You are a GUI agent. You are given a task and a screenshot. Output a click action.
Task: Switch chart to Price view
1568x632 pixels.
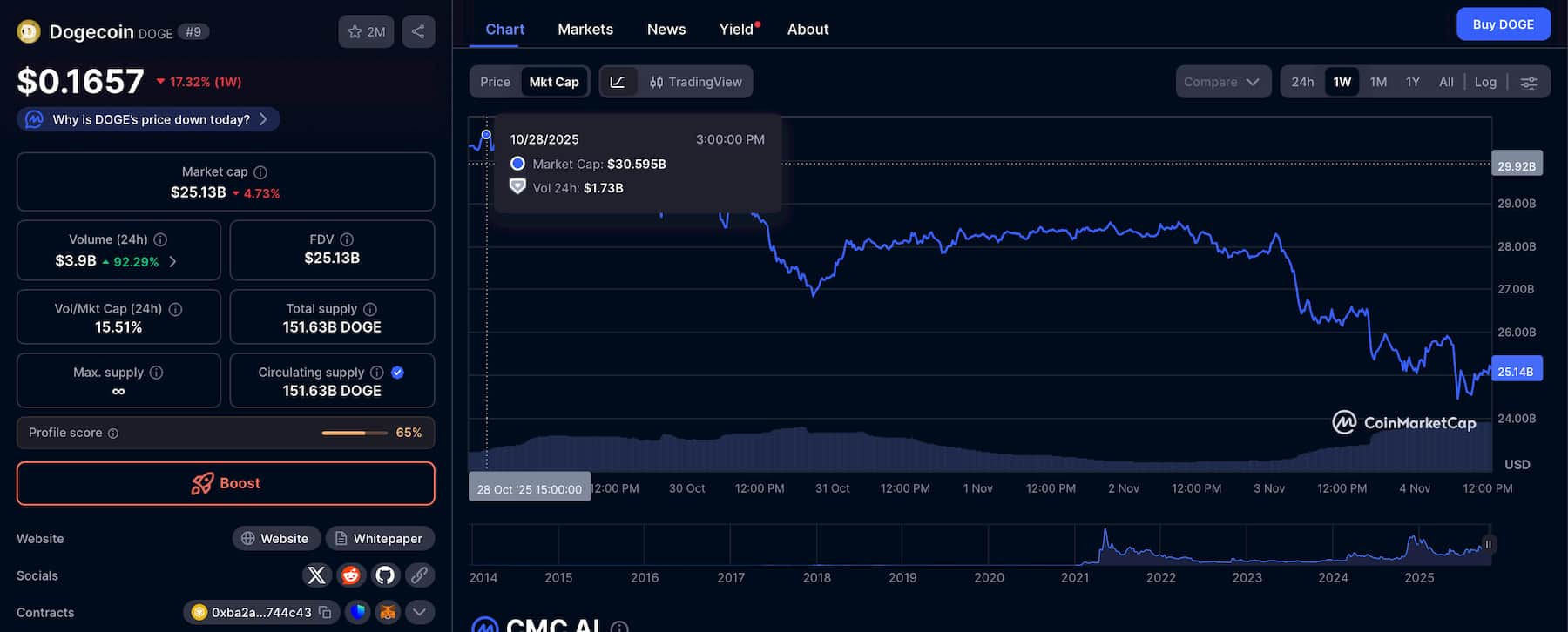click(x=495, y=82)
